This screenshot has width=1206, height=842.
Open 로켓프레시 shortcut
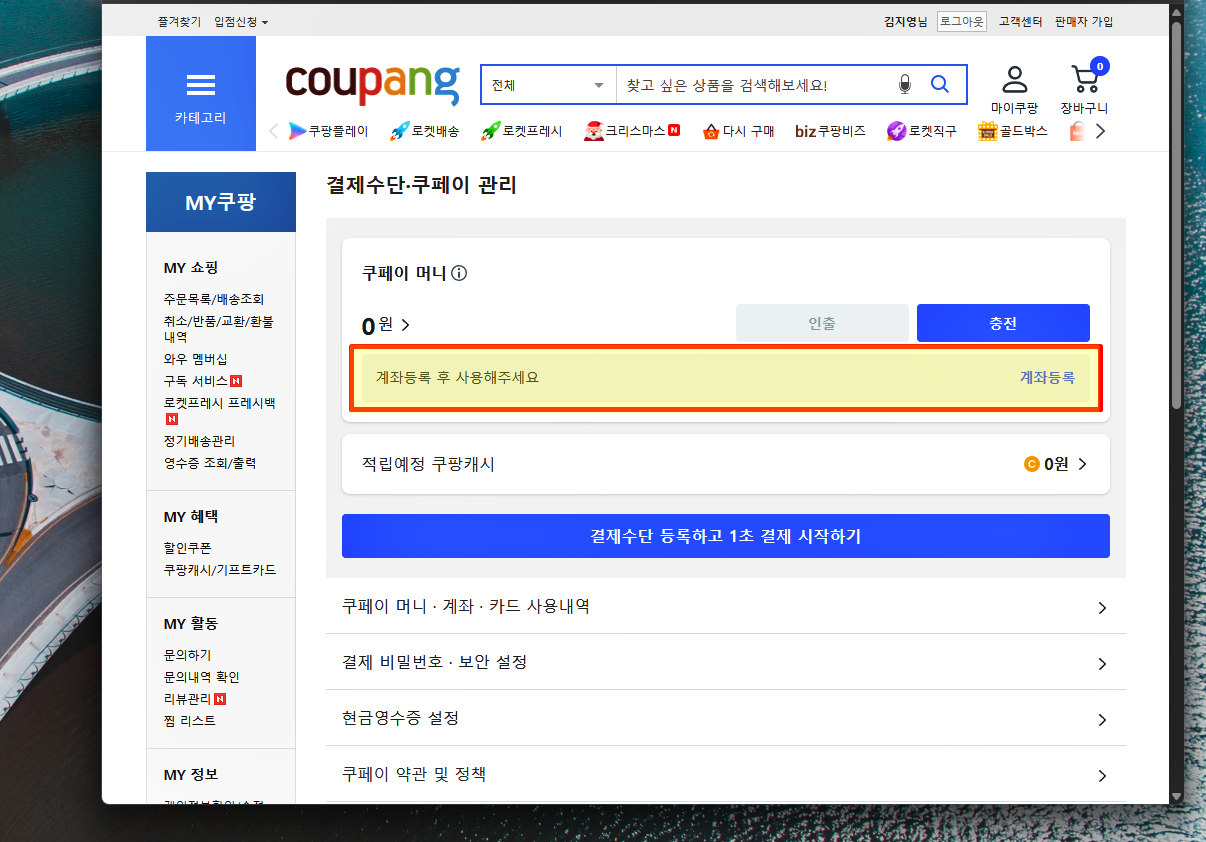(x=521, y=131)
